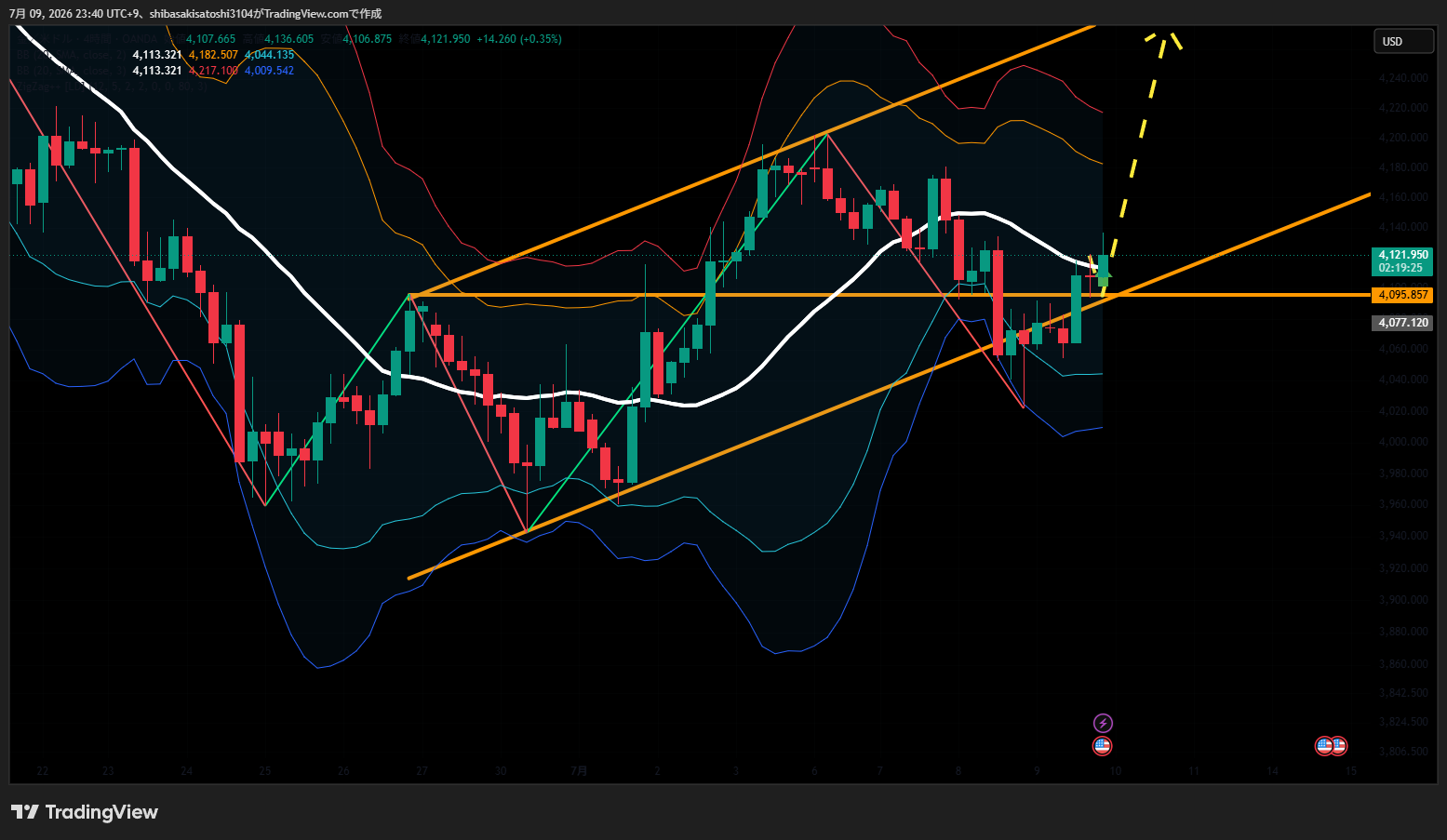Select the orange 4,095.857 horizontal line label
Image resolution: width=1447 pixels, height=840 pixels.
pos(1402,295)
